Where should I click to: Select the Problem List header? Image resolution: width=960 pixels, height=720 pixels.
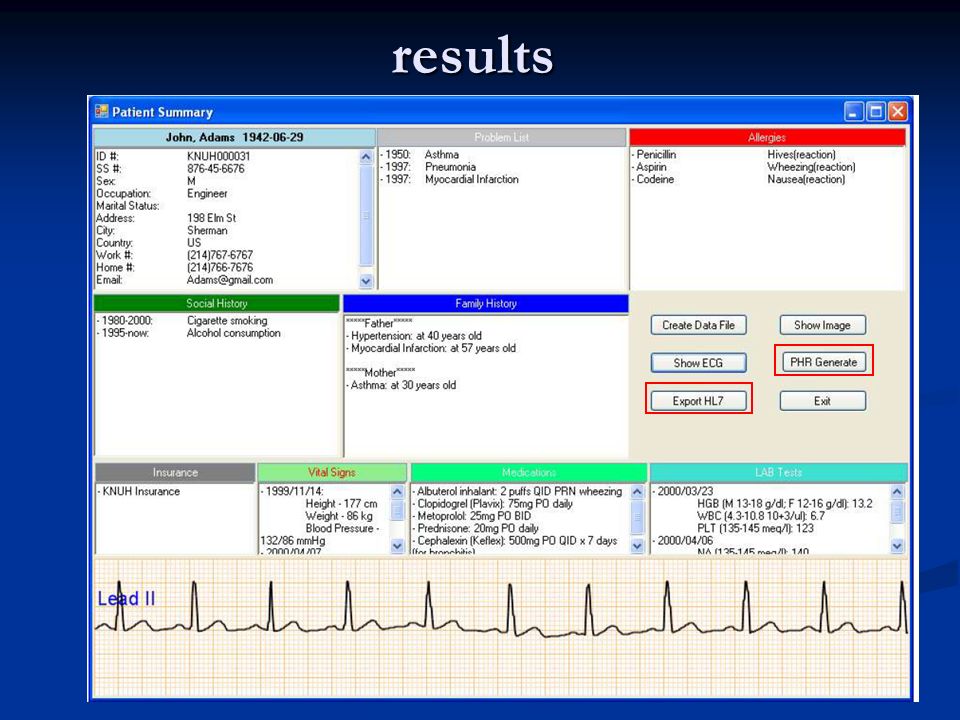pos(501,137)
